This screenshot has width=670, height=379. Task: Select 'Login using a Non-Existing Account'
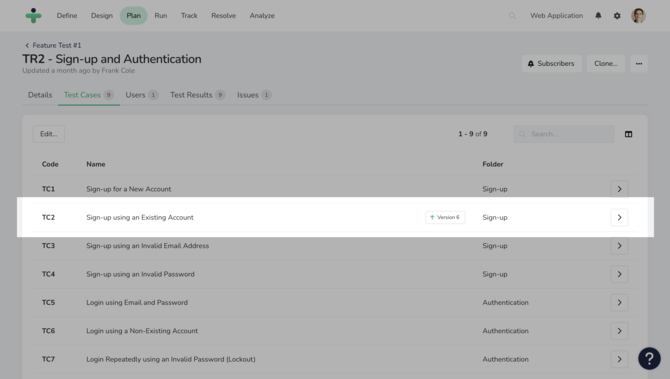[x=142, y=331]
